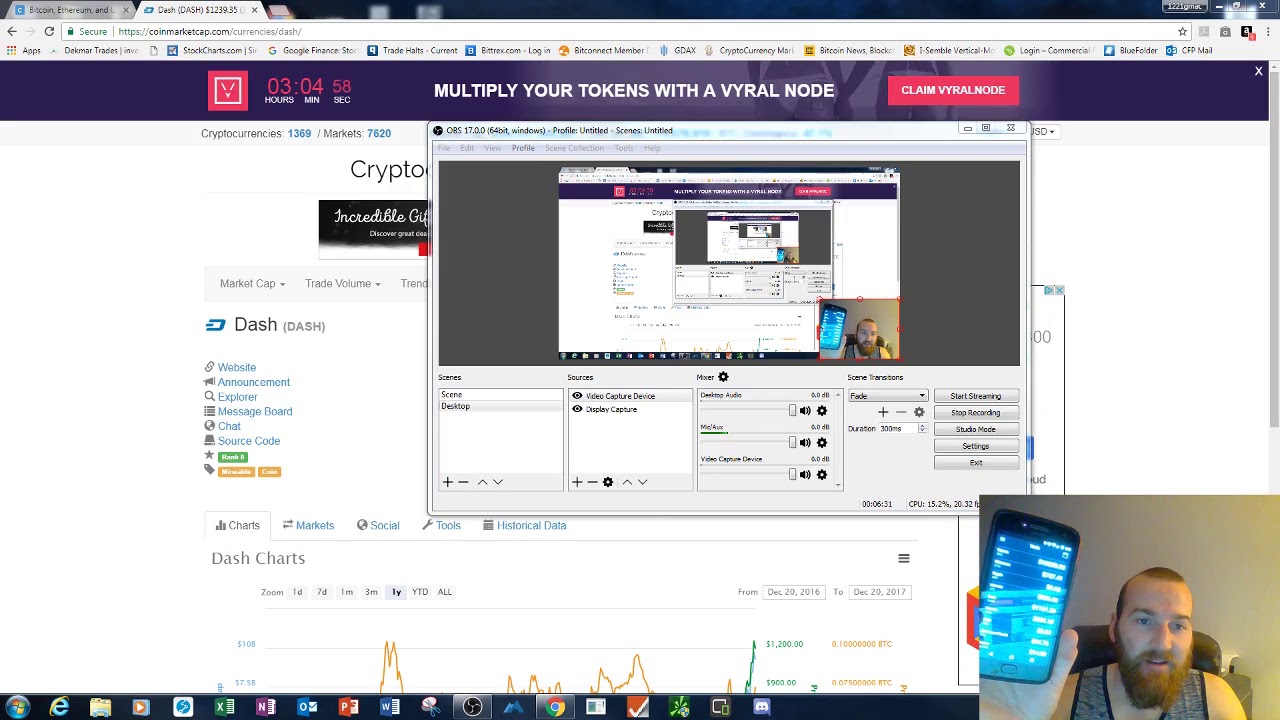The height and width of the screenshot is (720, 1280).
Task: Open Dash Source Code link
Action: [249, 441]
